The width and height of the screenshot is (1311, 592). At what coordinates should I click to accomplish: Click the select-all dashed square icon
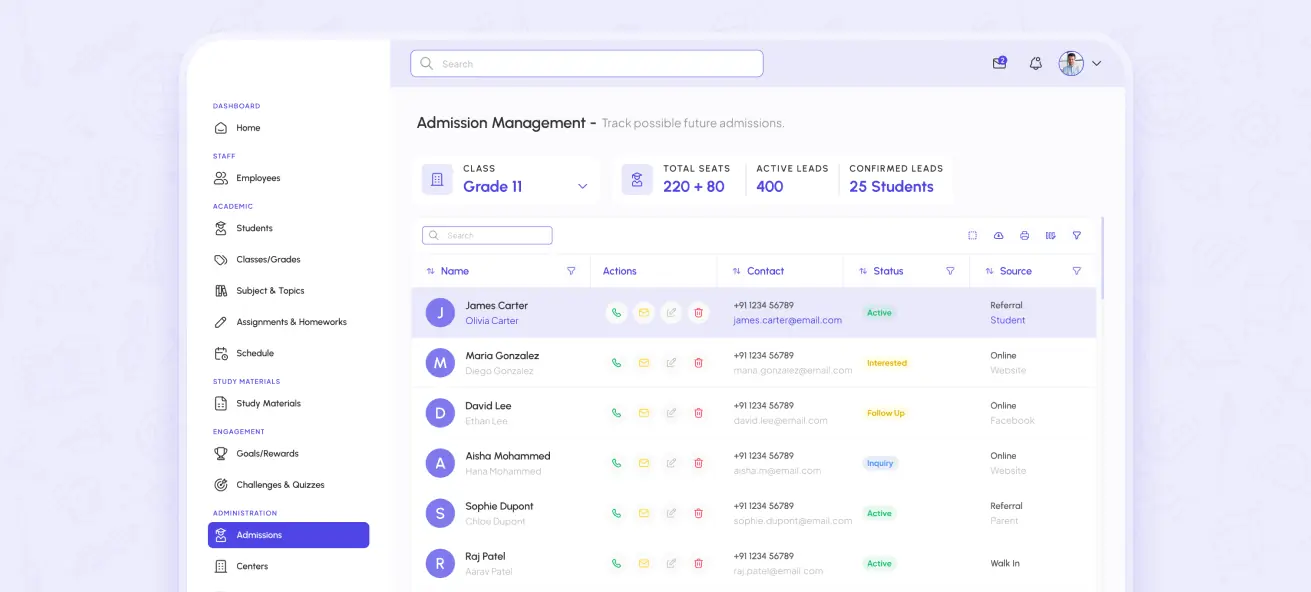(972, 235)
